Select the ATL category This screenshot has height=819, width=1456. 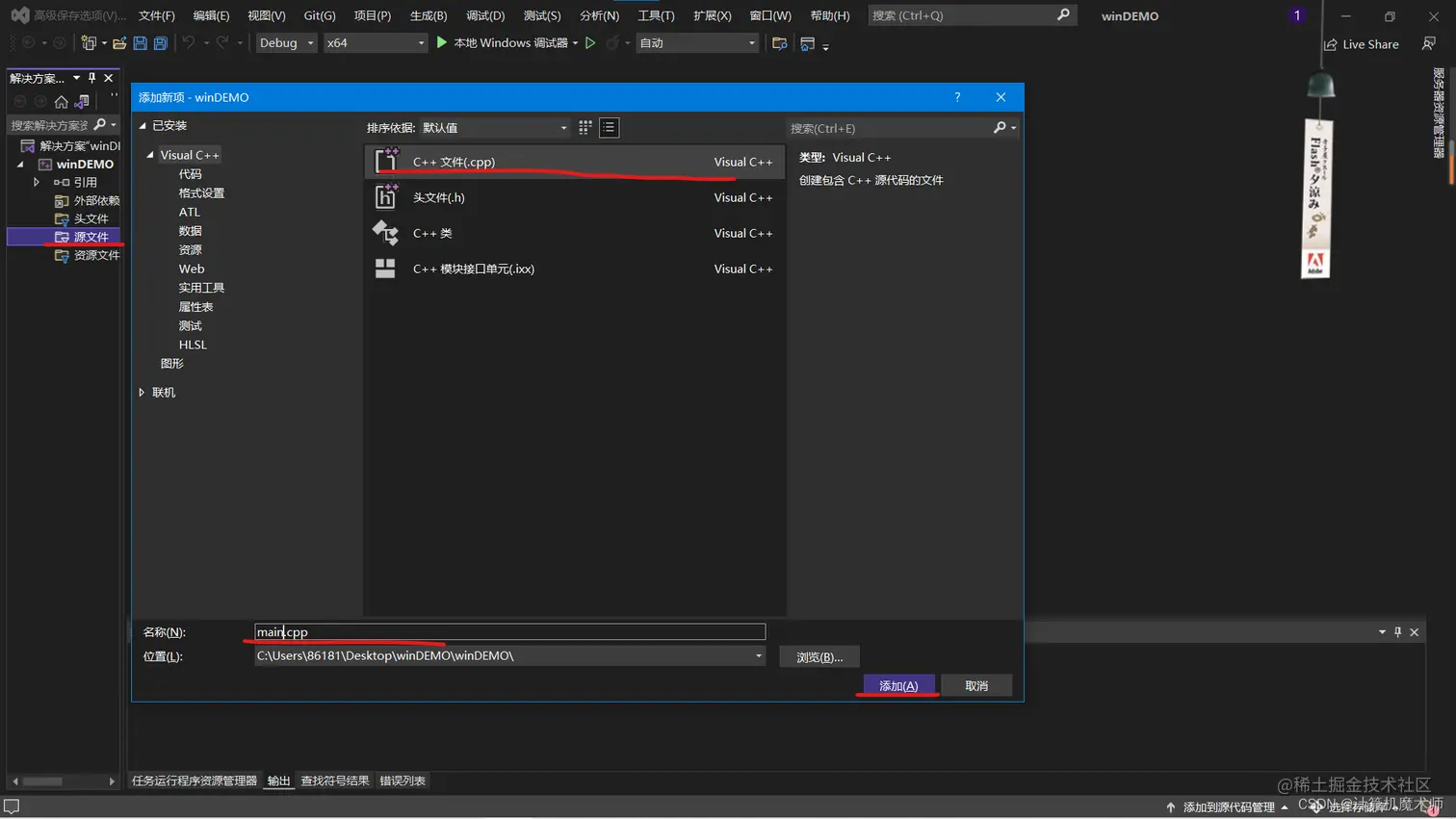190,212
